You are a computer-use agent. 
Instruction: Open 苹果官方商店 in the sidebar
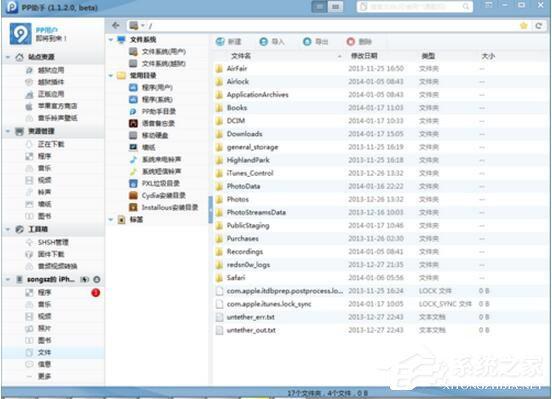click(x=57, y=106)
